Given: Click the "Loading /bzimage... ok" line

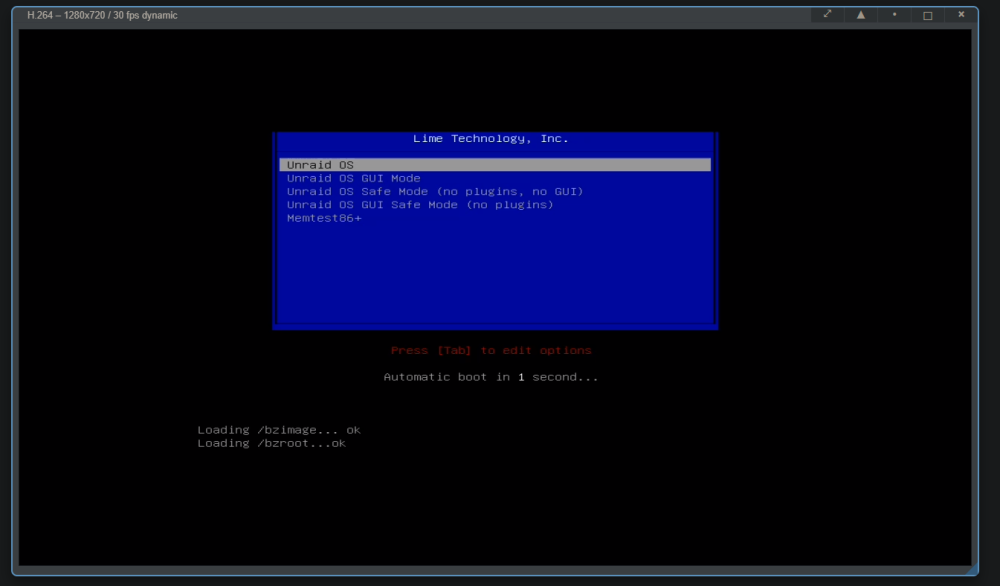Looking at the screenshot, I should coord(279,430).
